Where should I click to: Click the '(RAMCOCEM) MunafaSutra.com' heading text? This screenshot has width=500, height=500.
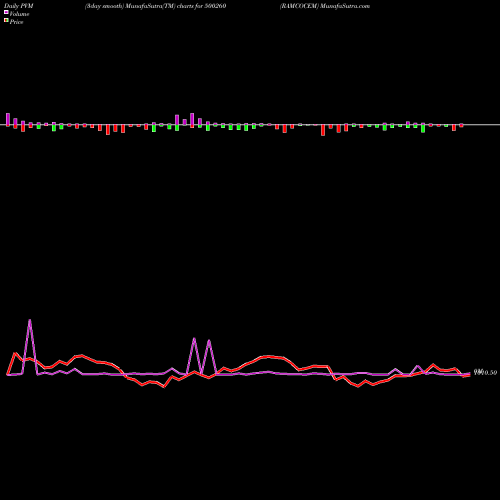325,6
